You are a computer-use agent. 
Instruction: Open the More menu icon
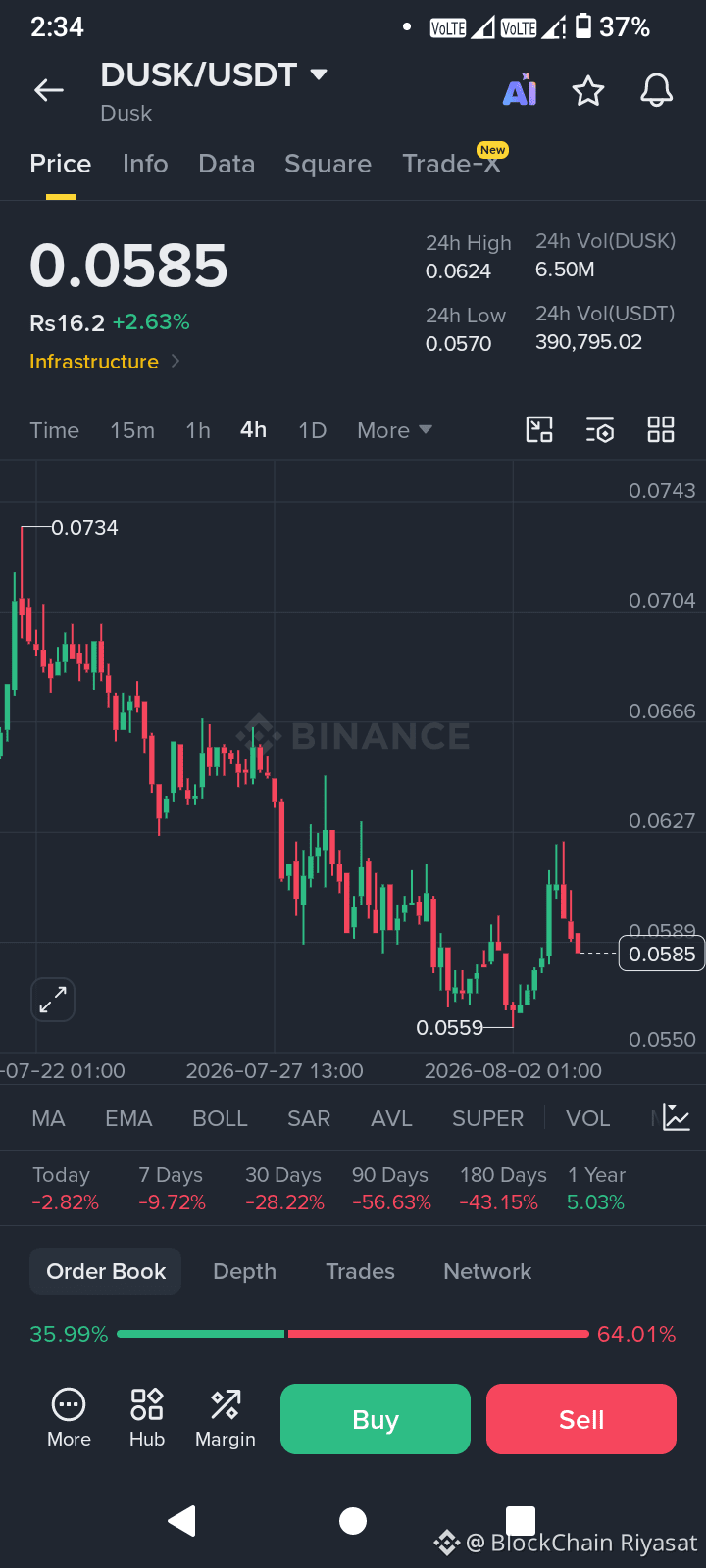click(69, 1418)
